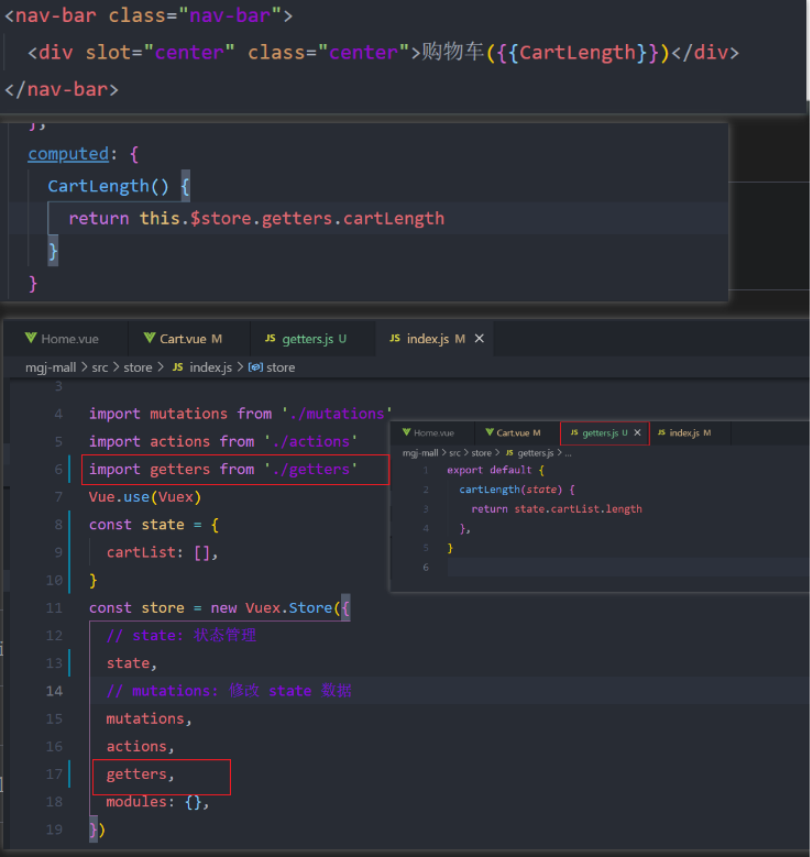Click cartLength(state) { in getters.js
810x857 pixels.
tap(517, 489)
